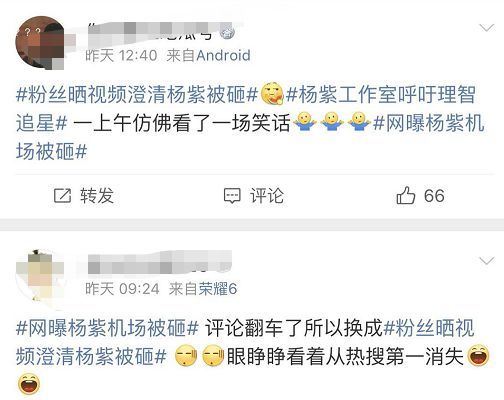Tap the 转发 repost label
Screen dimensions: 504x400
97,196
